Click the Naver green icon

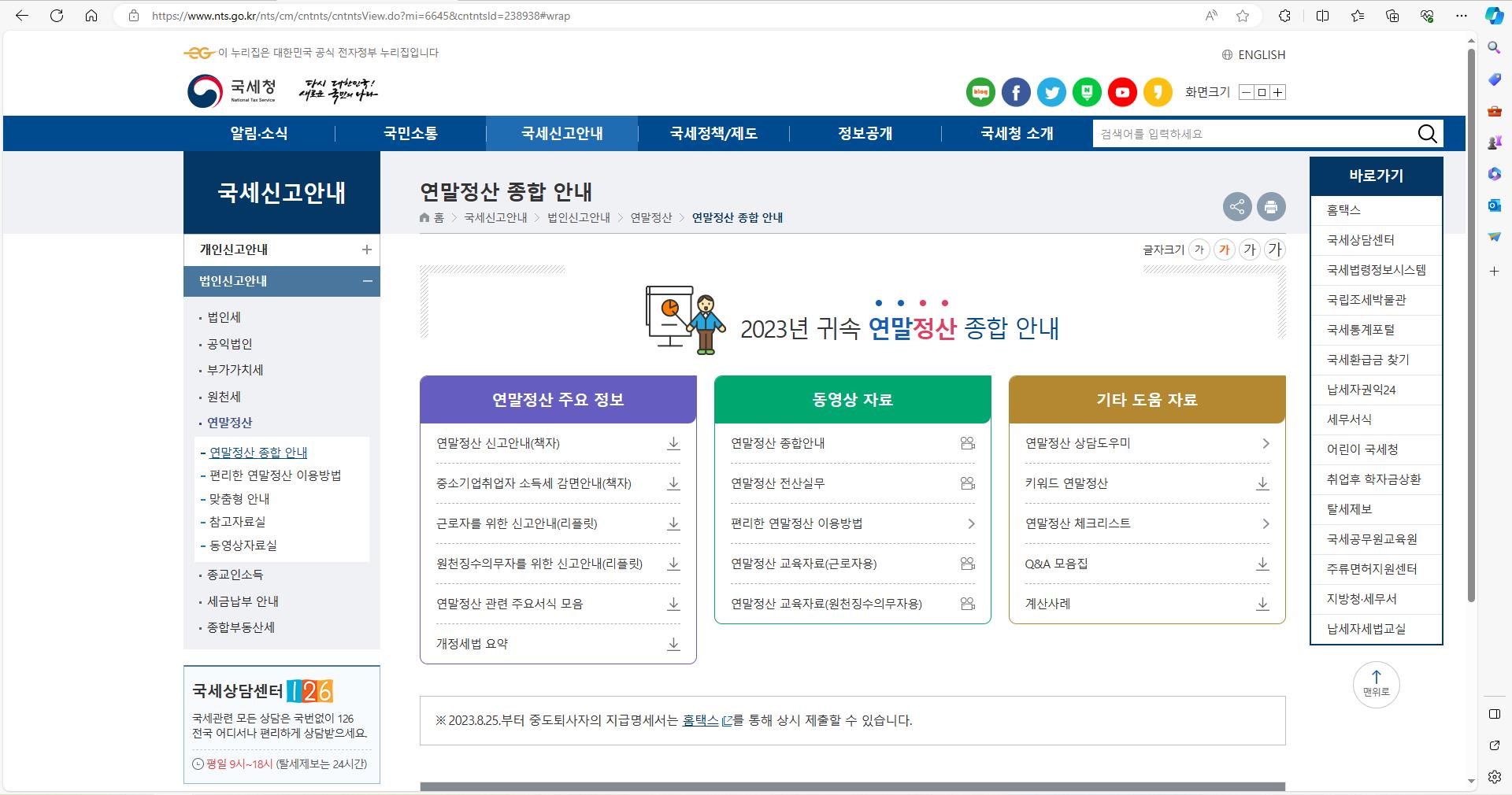(x=1087, y=92)
